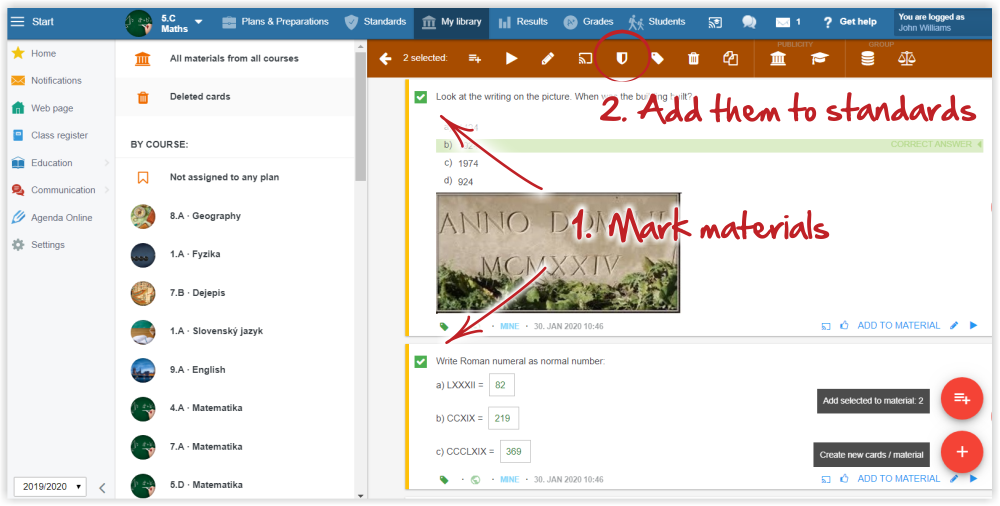Click ADD TO MATERIAL on first card
Screen dimensions: 1000x506
click(x=899, y=325)
